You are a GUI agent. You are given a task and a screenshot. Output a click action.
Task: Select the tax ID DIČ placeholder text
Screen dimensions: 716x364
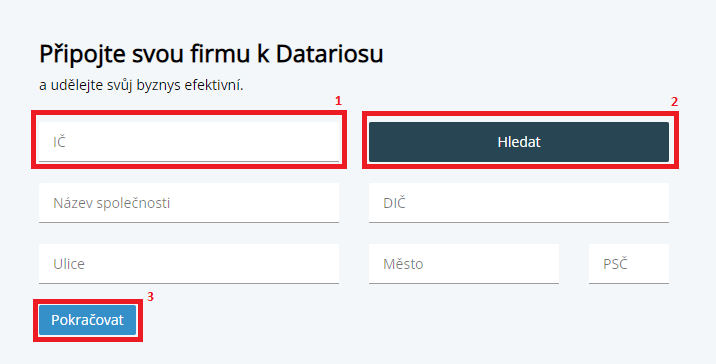point(394,203)
